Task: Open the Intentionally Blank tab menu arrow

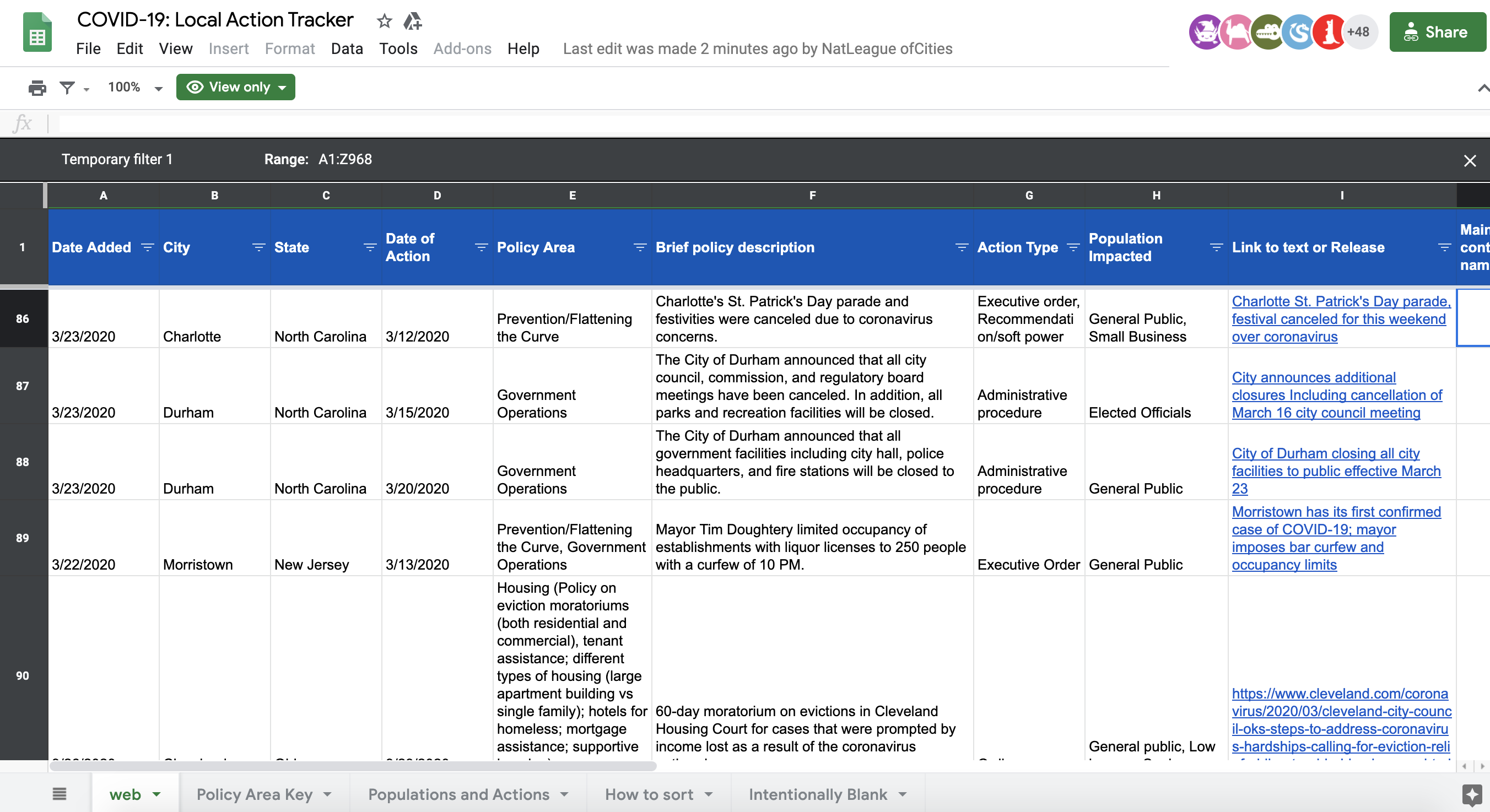Action: click(903, 794)
